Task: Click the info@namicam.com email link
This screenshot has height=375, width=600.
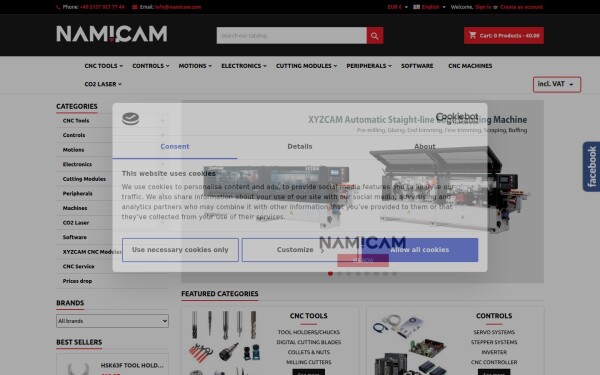Action: 178,7
